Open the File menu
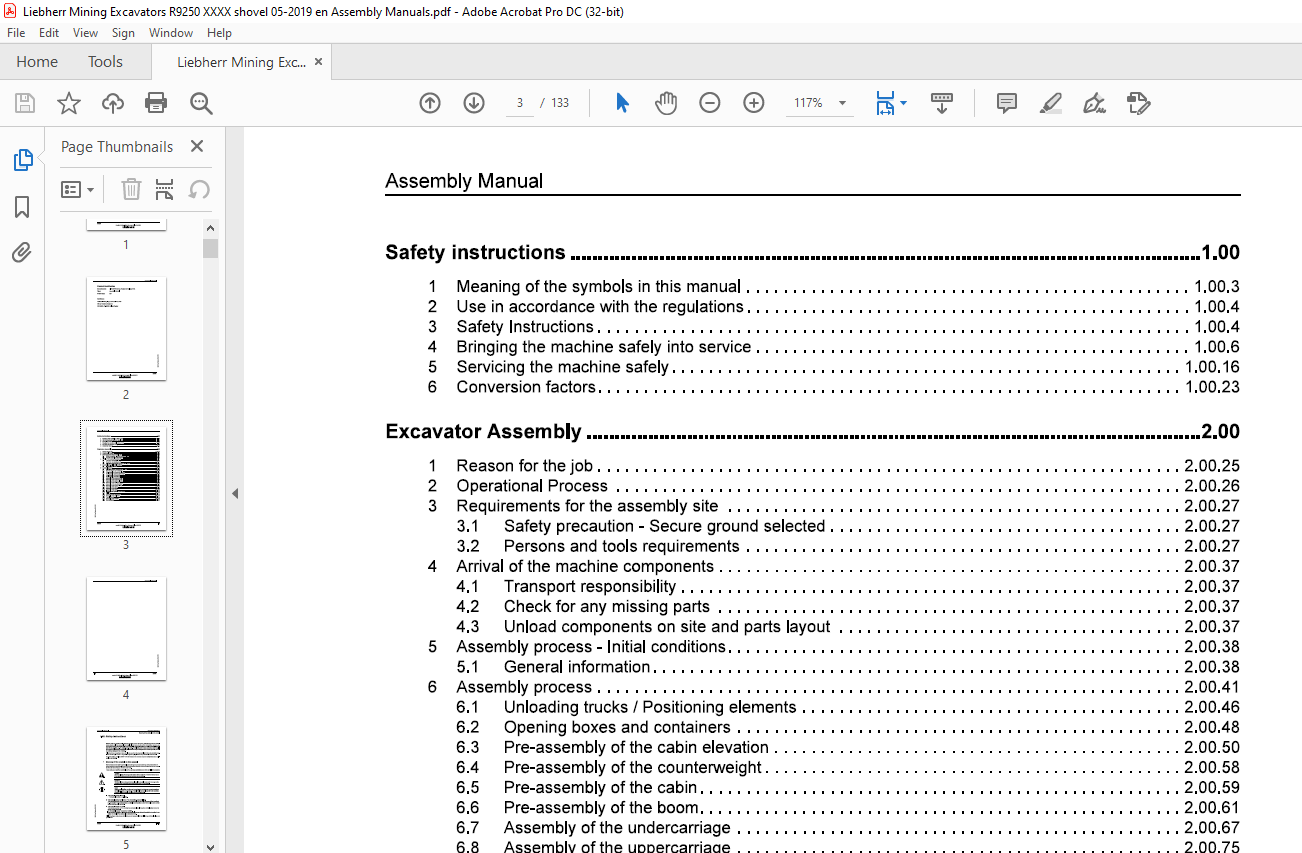 pos(16,33)
